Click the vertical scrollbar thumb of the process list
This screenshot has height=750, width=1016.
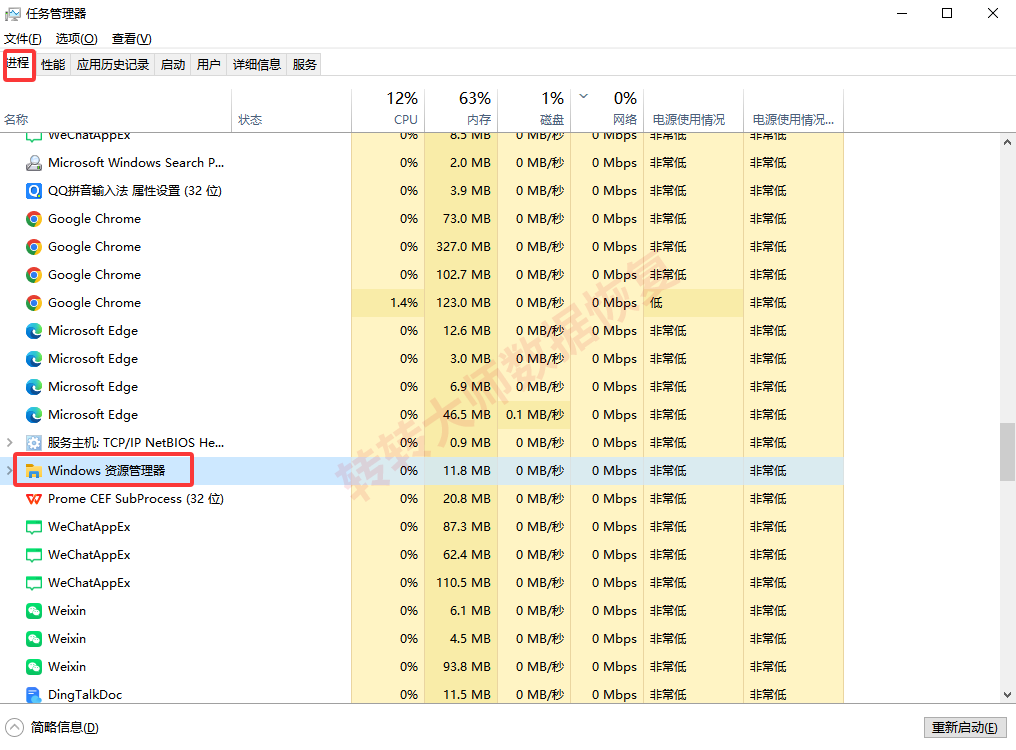pos(1007,452)
